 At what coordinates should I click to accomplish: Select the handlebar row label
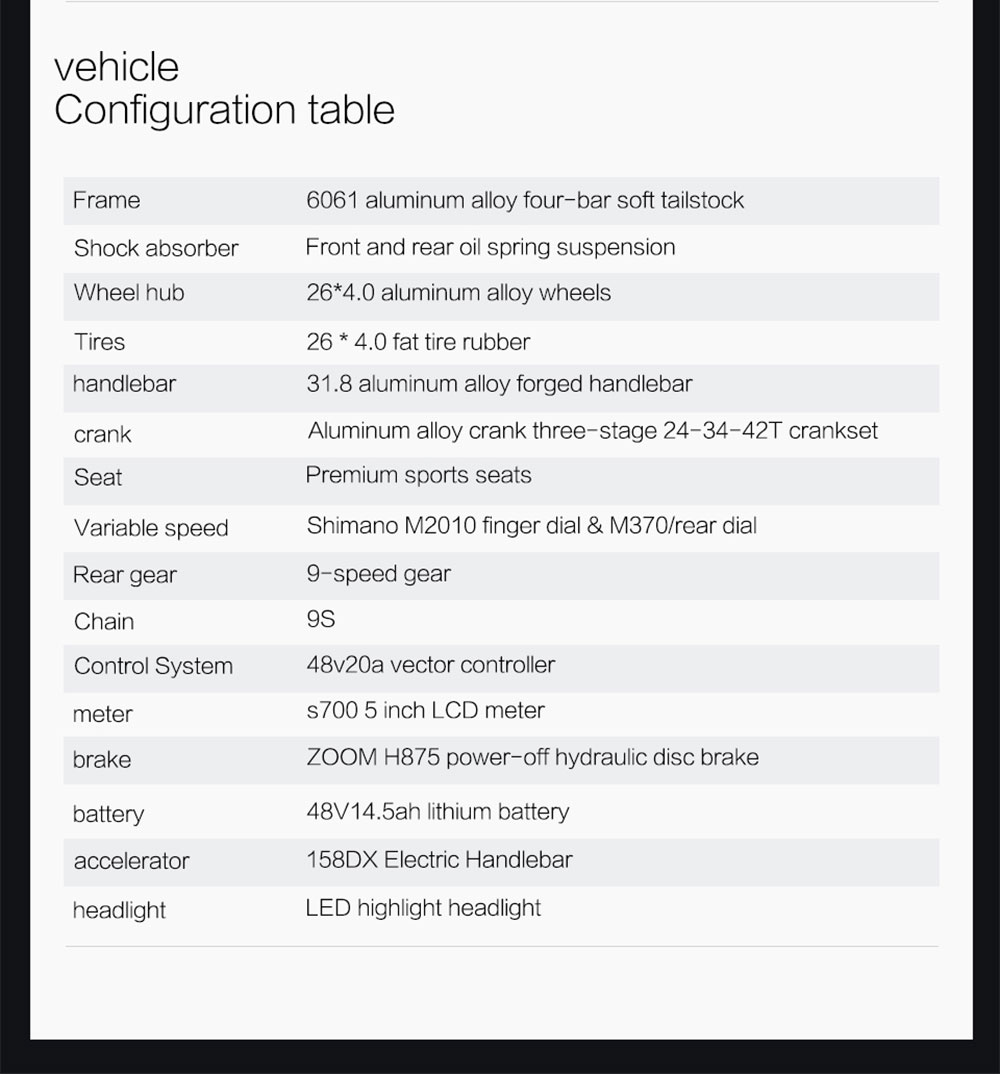(124, 384)
